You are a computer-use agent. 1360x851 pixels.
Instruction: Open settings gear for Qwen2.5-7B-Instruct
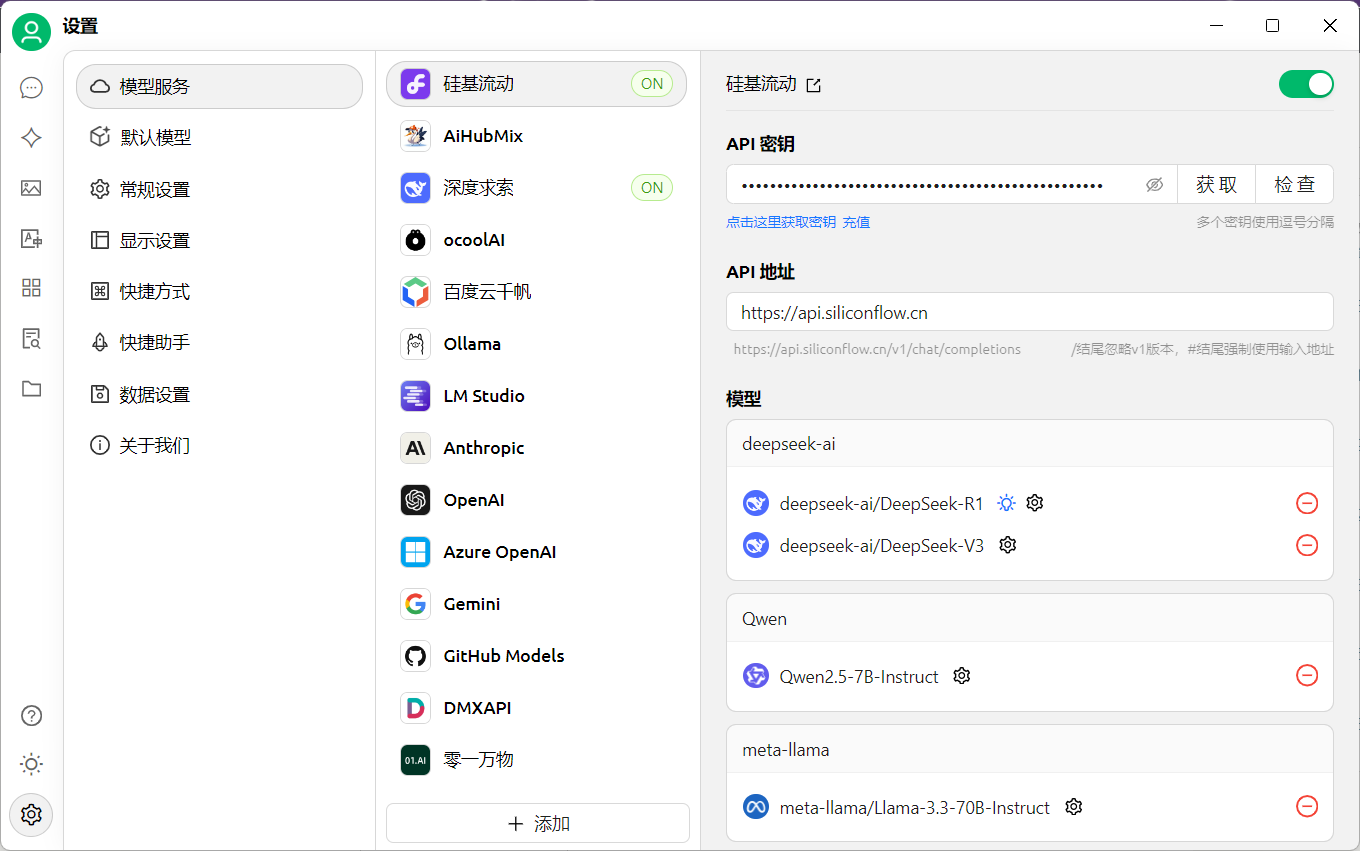click(962, 676)
